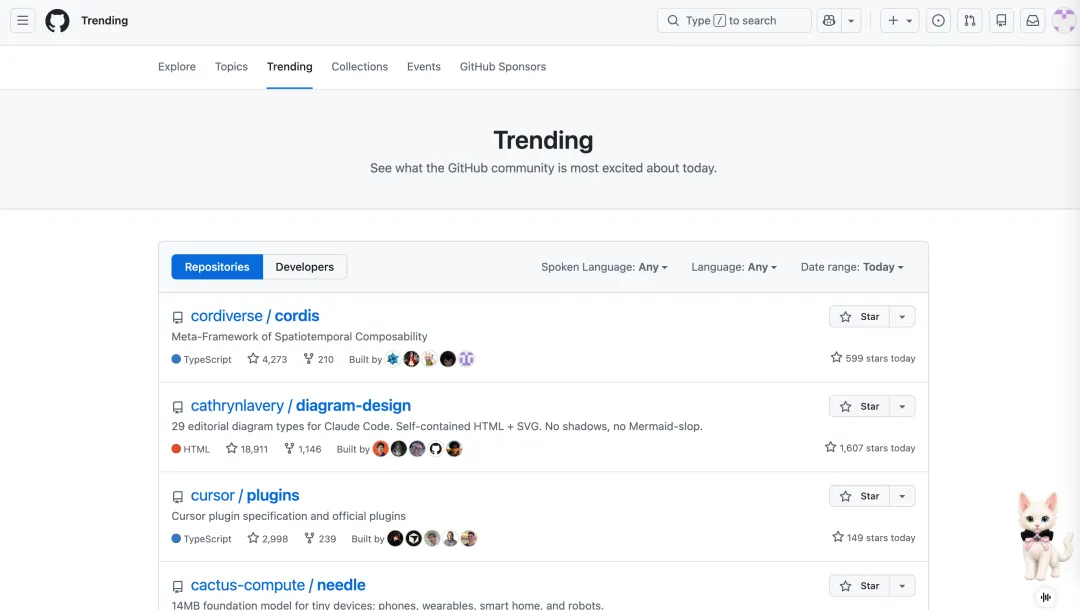Expand star lists dropdown for cursor plugins
The height and width of the screenshot is (610, 1080).
902,496
